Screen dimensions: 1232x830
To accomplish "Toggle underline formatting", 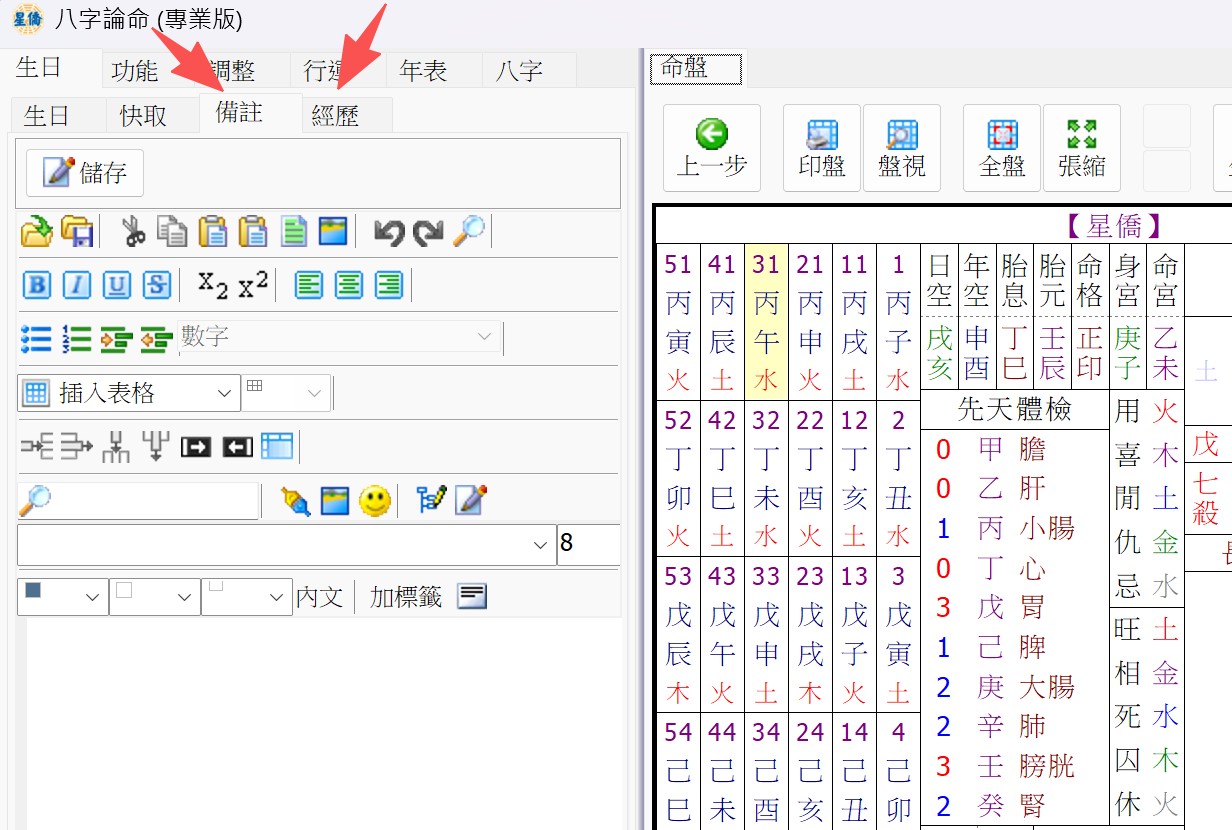I will click(117, 285).
